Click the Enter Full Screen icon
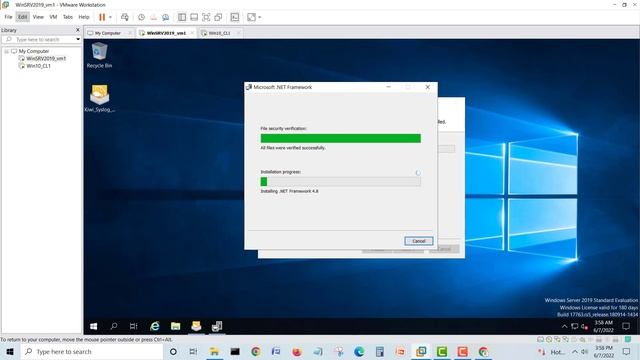 pyautogui.click(x=206, y=17)
